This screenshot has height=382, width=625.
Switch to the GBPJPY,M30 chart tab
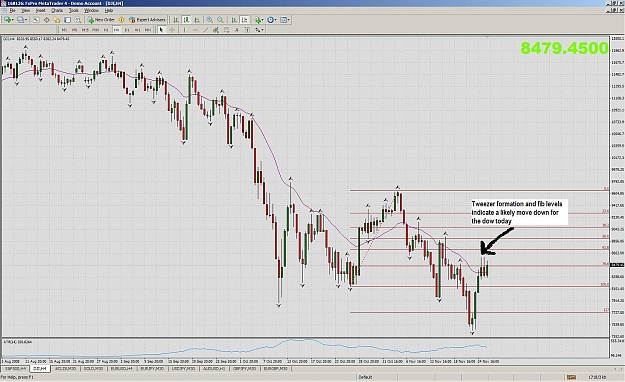pyautogui.click(x=245, y=369)
